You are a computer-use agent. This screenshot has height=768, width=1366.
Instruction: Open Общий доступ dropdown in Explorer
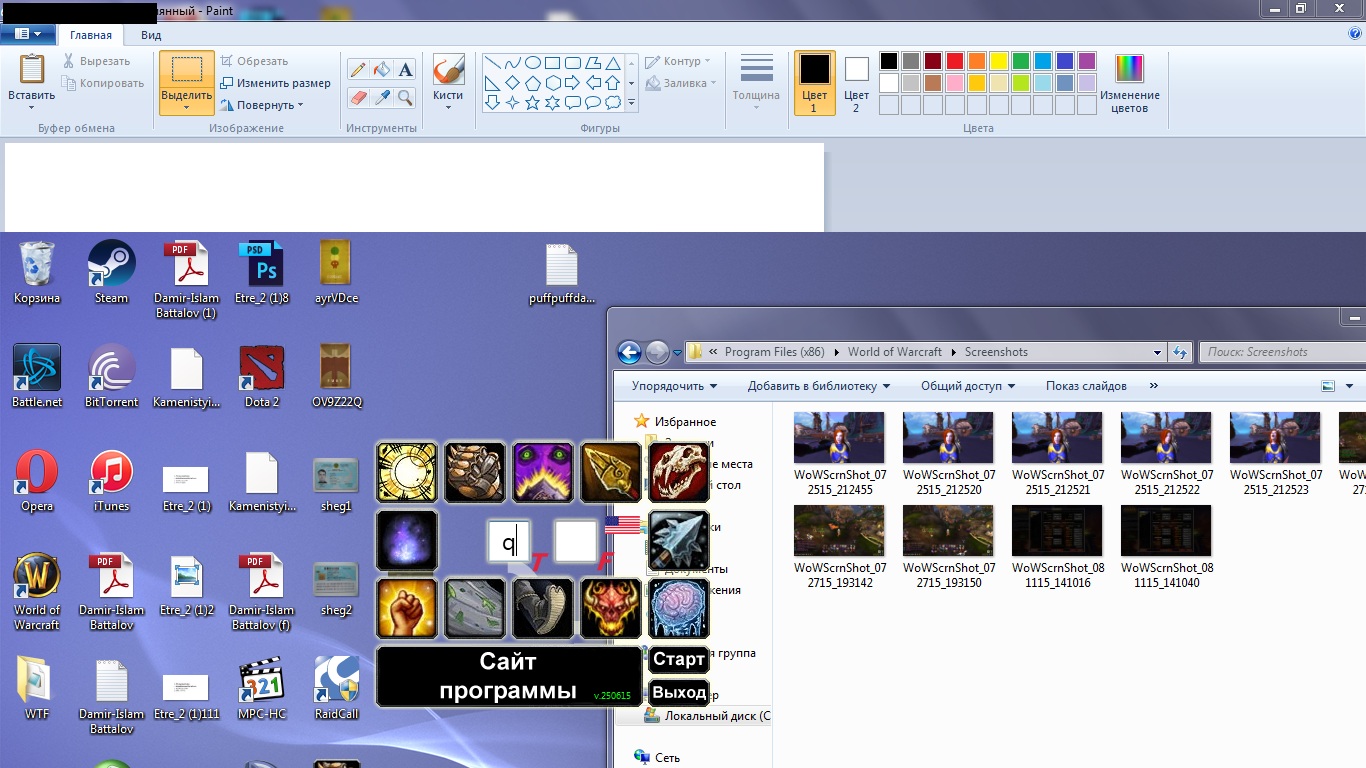[968, 386]
